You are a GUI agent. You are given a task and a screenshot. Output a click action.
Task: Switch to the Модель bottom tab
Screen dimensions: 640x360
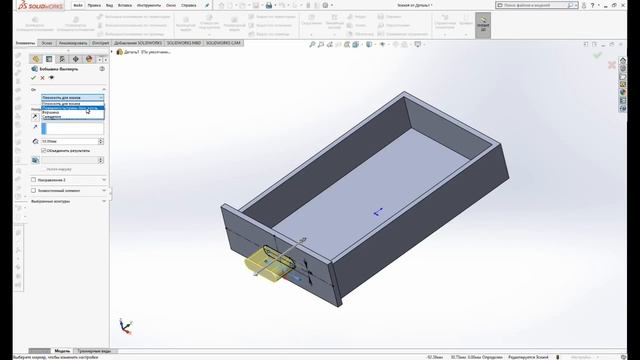(62, 351)
